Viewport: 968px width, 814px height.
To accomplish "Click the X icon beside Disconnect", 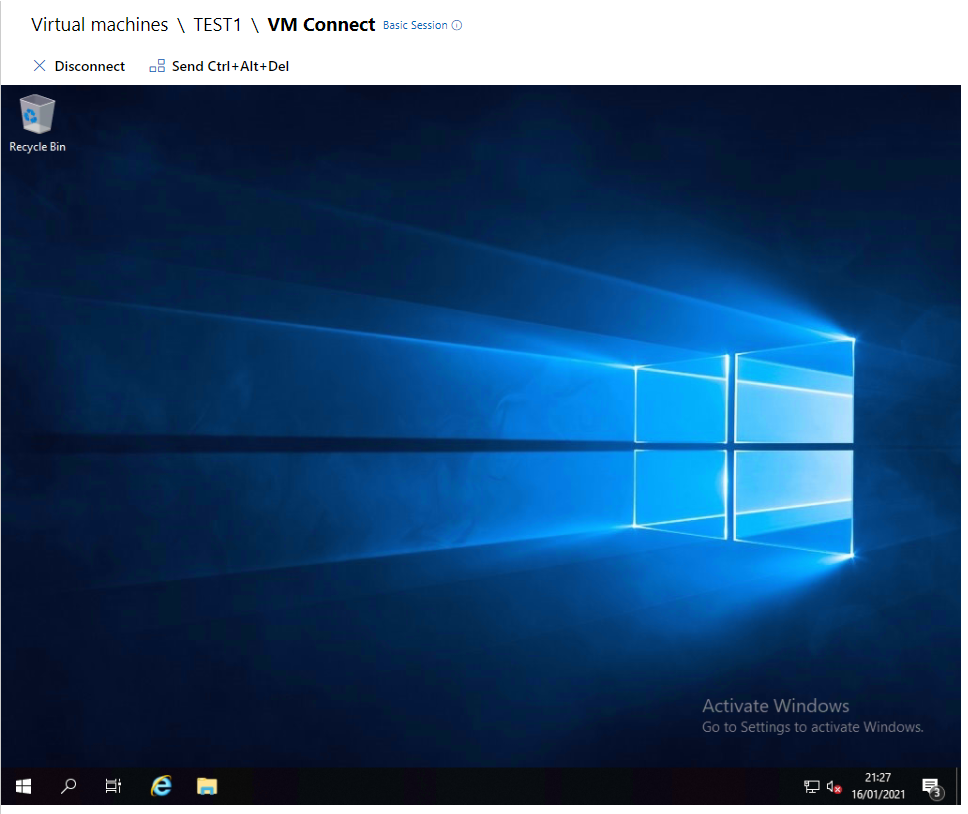I will tap(40, 66).
